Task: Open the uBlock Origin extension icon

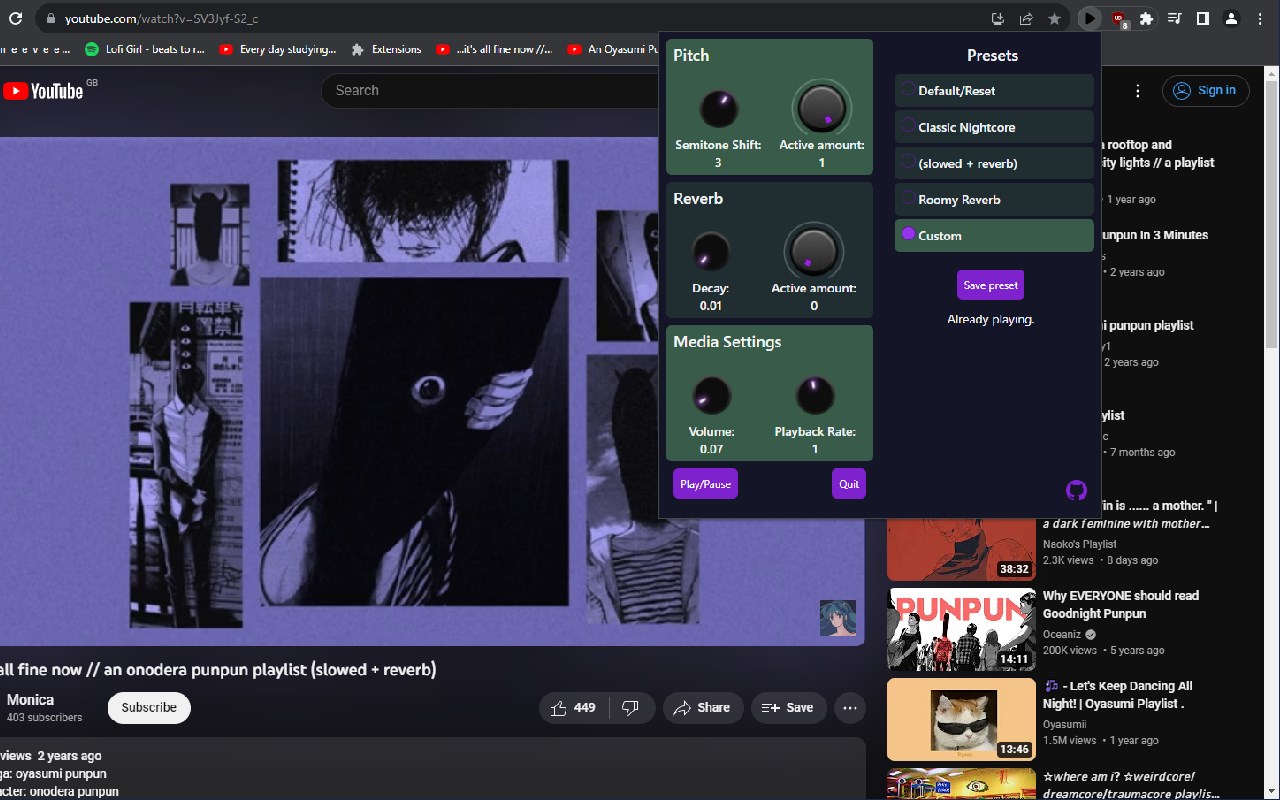Action: point(1119,18)
